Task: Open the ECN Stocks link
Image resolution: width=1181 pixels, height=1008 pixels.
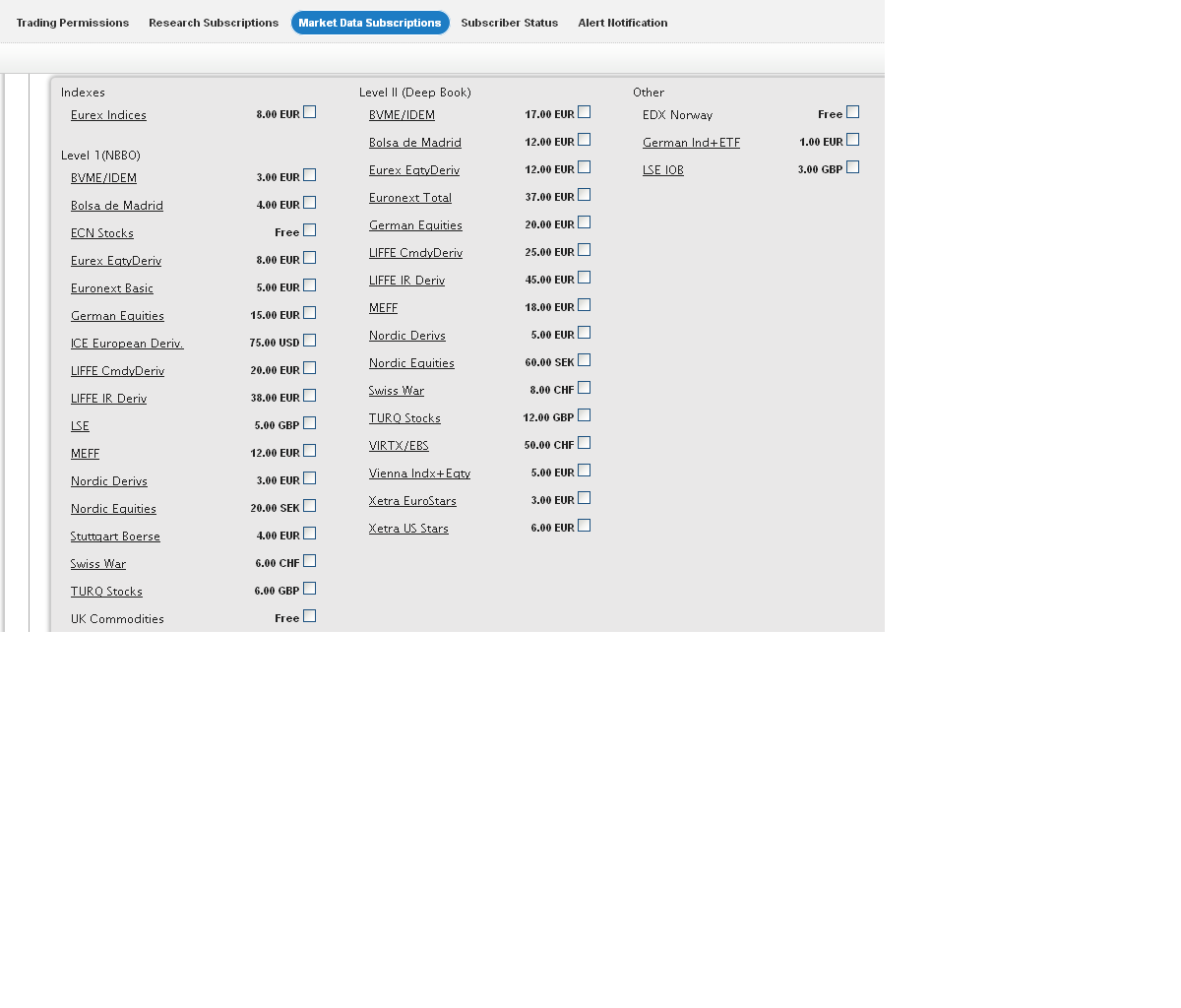Action: (102, 233)
